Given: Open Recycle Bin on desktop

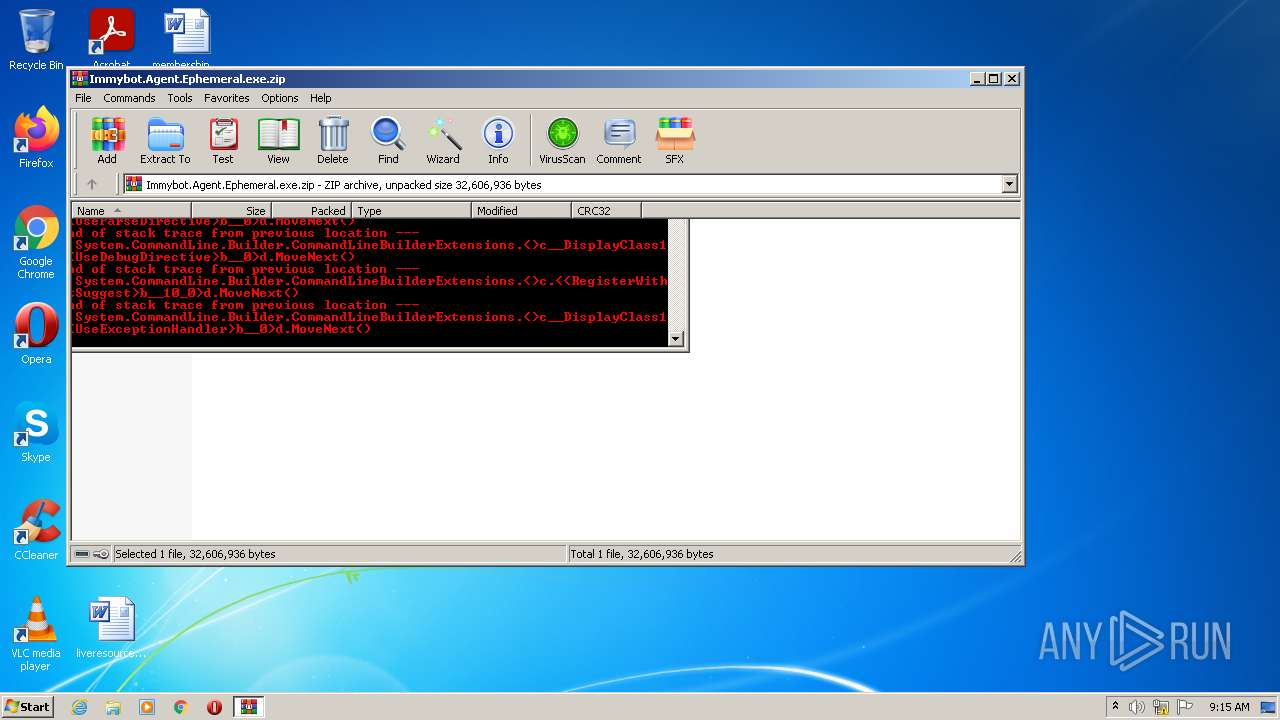Looking at the screenshot, I should (x=36, y=40).
